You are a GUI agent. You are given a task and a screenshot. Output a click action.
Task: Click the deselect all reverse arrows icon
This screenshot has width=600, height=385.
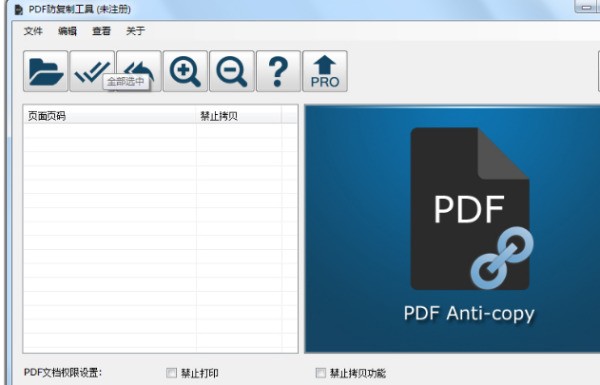[139, 71]
